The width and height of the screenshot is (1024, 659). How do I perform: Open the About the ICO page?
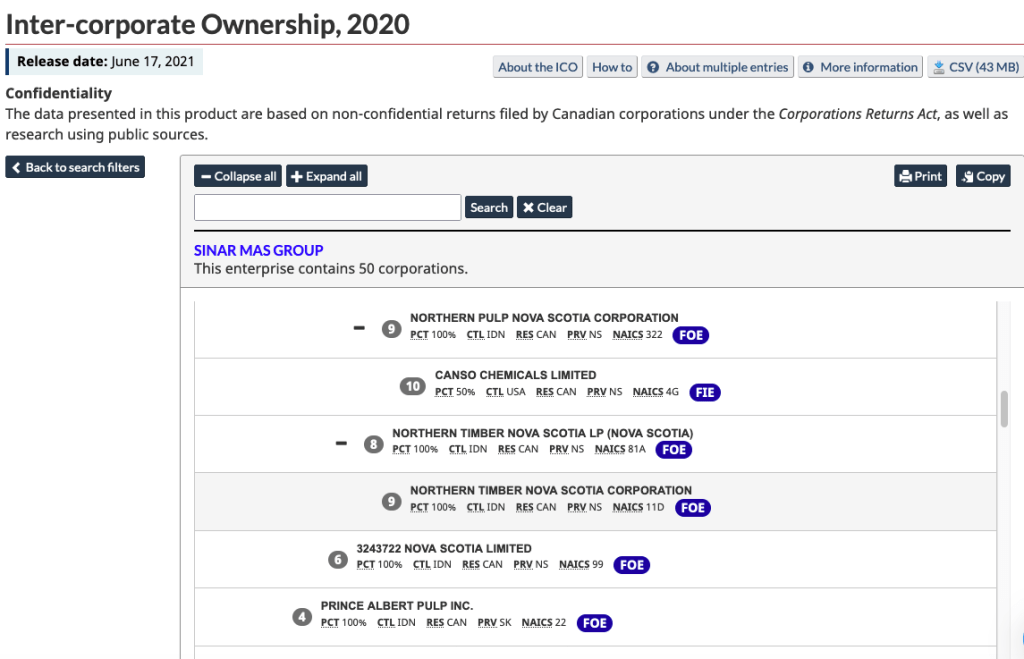[x=538, y=67]
